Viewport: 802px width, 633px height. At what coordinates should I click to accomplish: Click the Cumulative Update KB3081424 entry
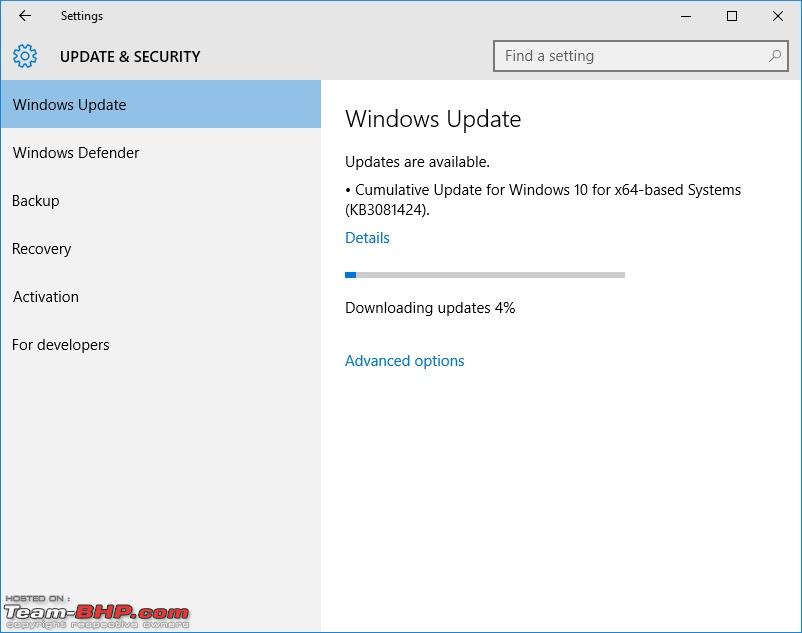(x=543, y=199)
